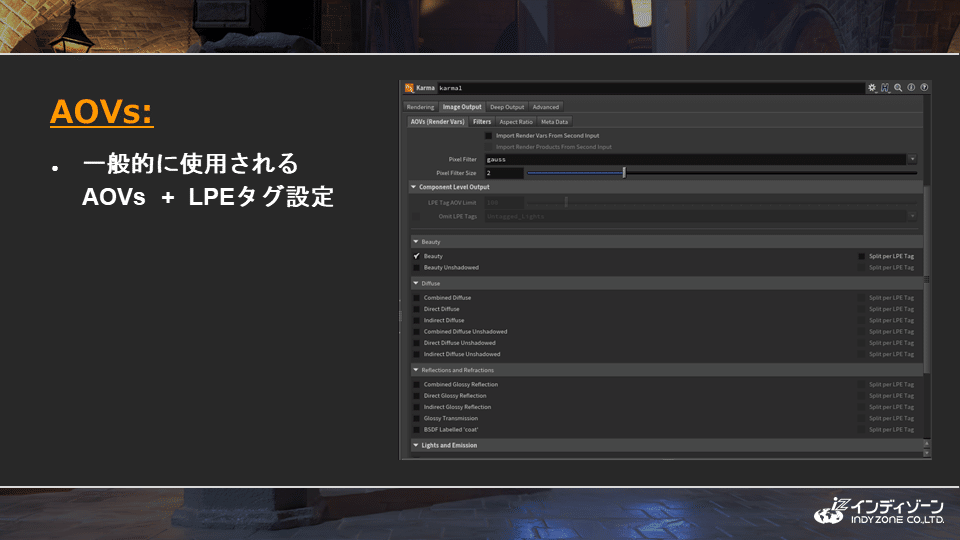Switch to the Filters subtab
This screenshot has height=540, width=960.
click(x=482, y=122)
